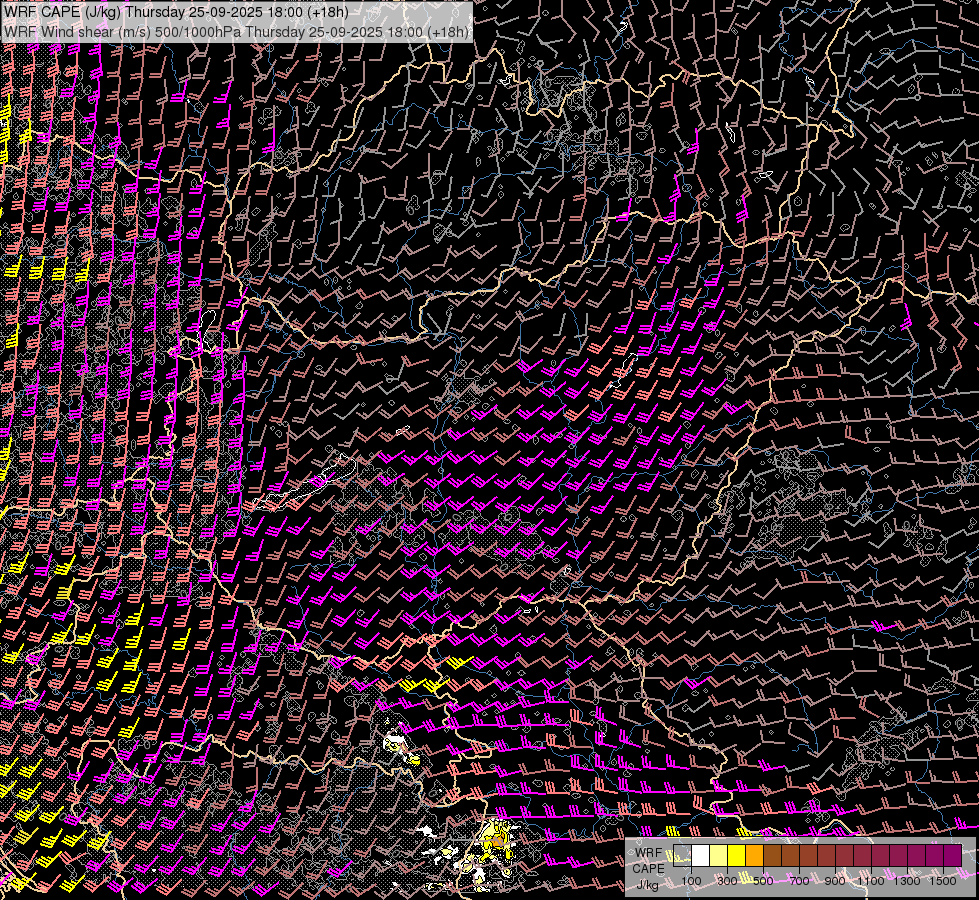Screen dimensions: 979x900
Task: Click the 300 tick label in the legend
Action: (727, 881)
